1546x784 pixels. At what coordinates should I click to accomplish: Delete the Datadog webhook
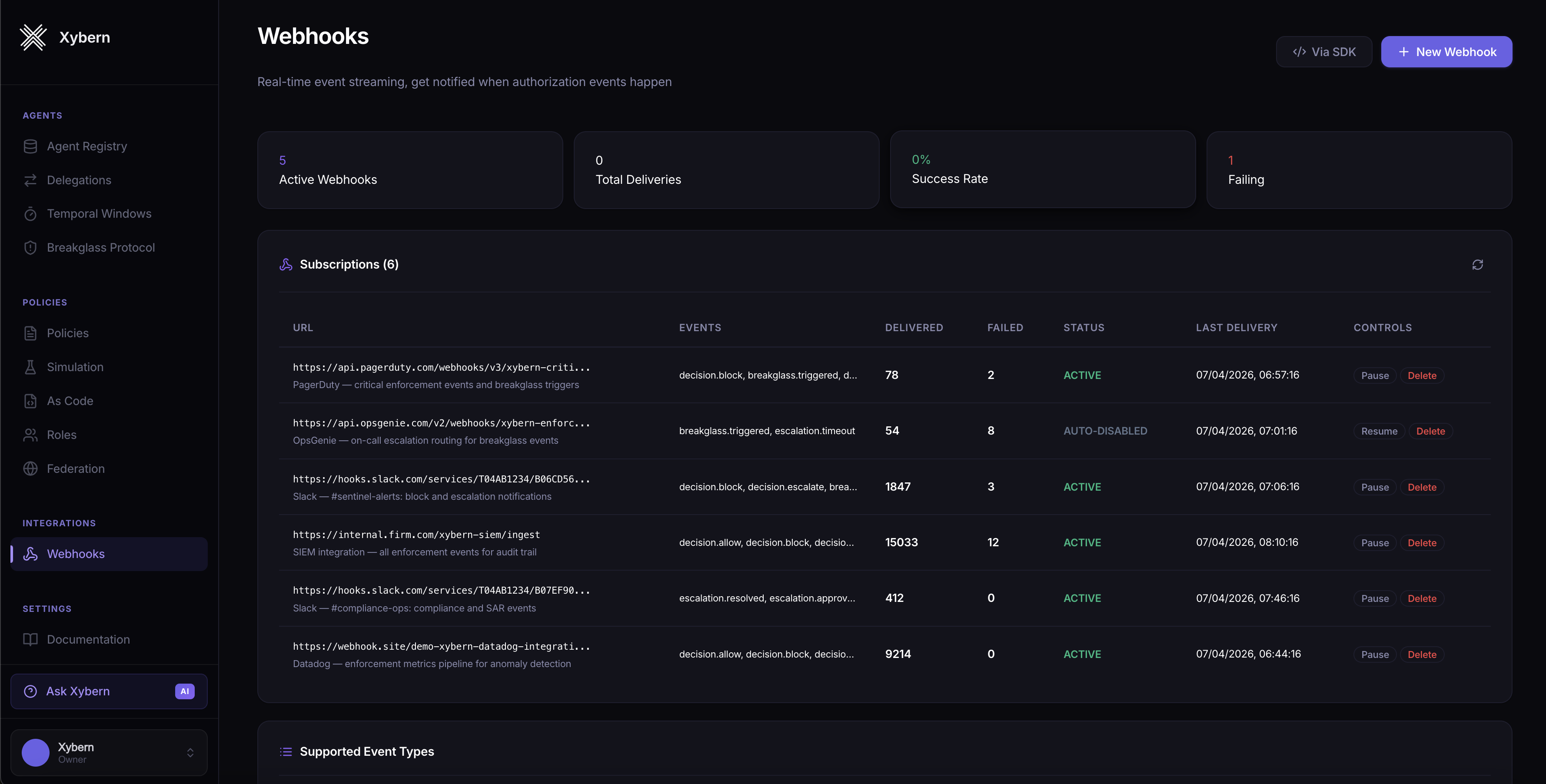(x=1422, y=654)
